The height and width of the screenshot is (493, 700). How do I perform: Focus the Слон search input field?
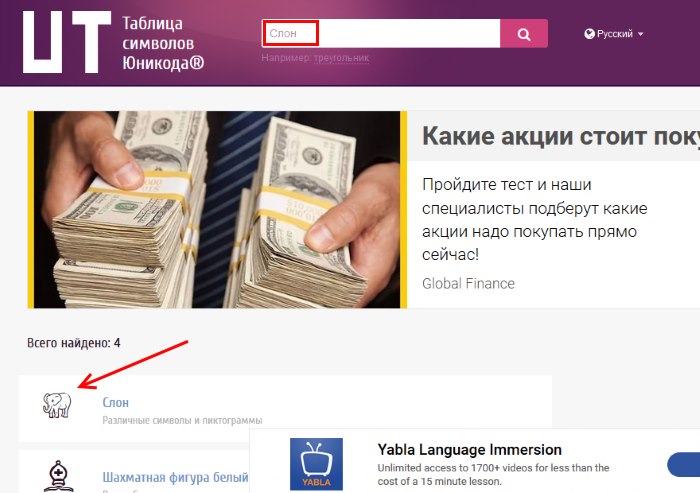click(381, 33)
